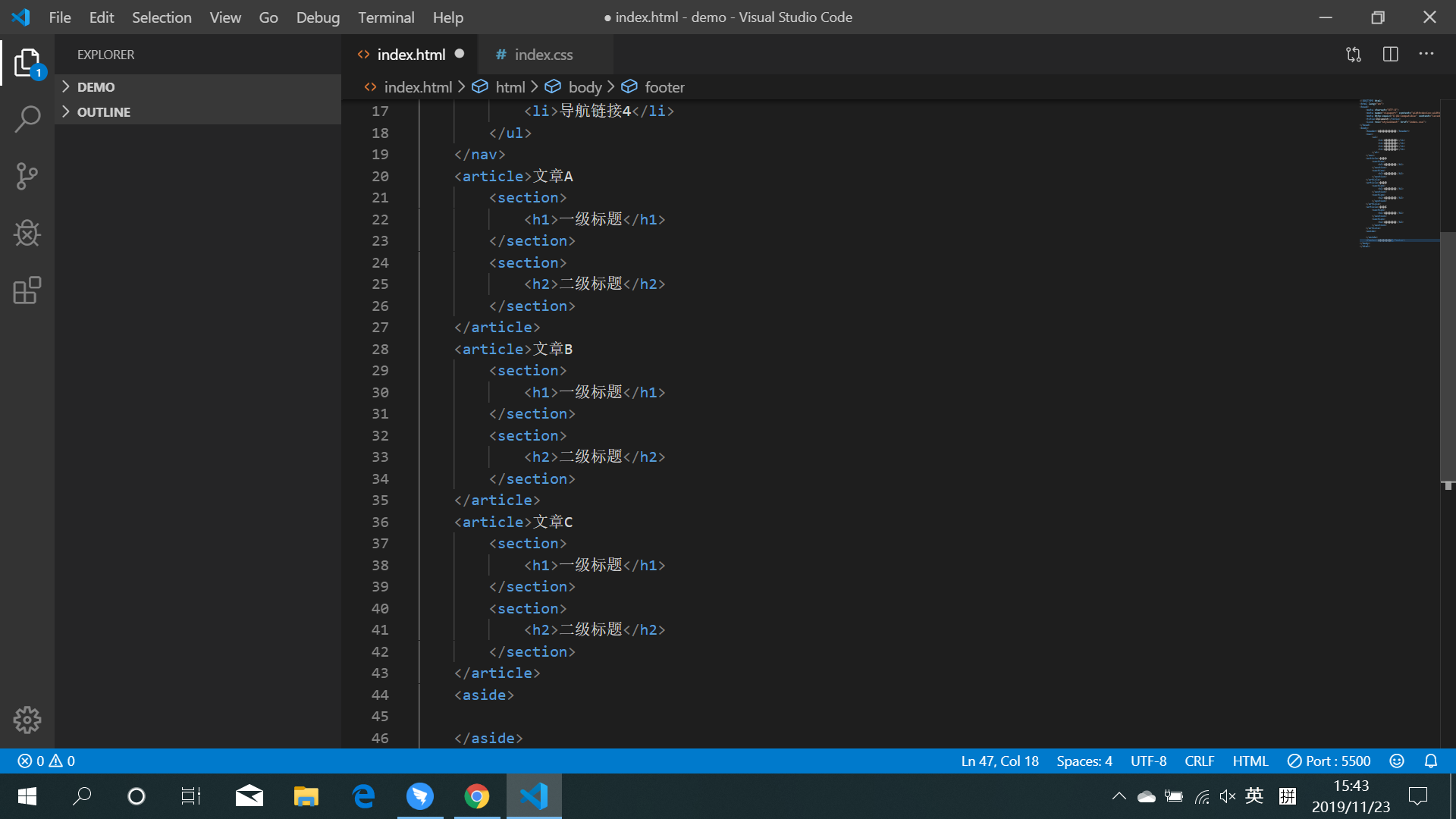Show hidden system tray icons
1456x819 pixels.
pos(1119,796)
